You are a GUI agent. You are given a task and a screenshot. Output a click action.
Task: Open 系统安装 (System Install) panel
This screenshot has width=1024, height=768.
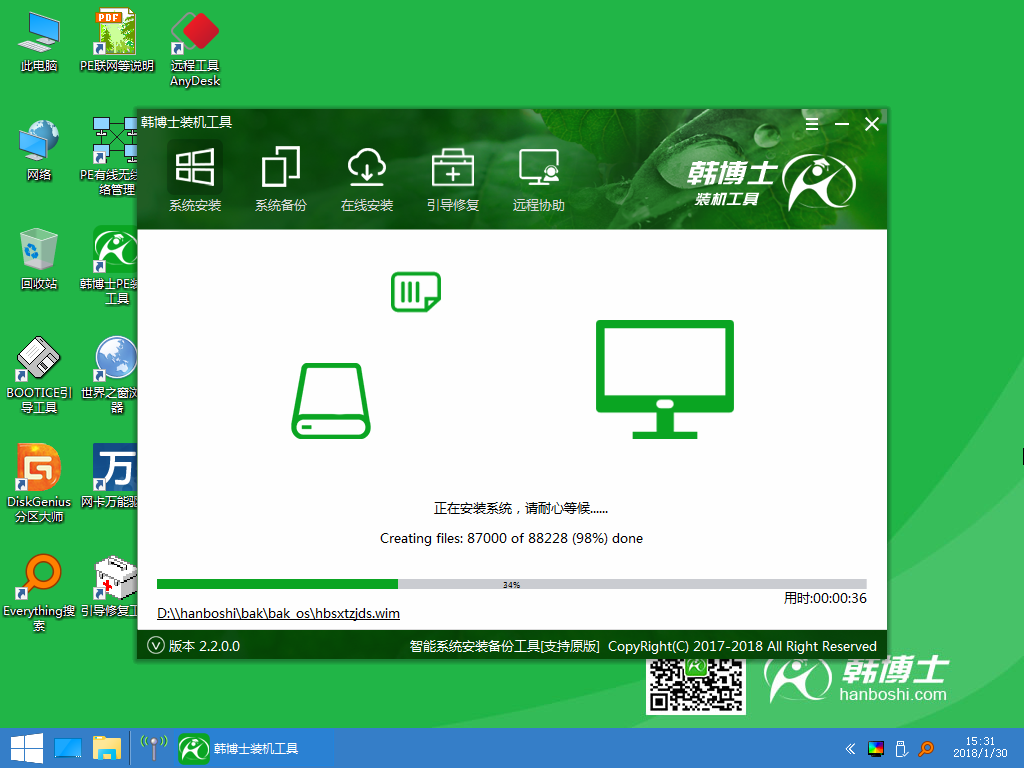tap(195, 178)
